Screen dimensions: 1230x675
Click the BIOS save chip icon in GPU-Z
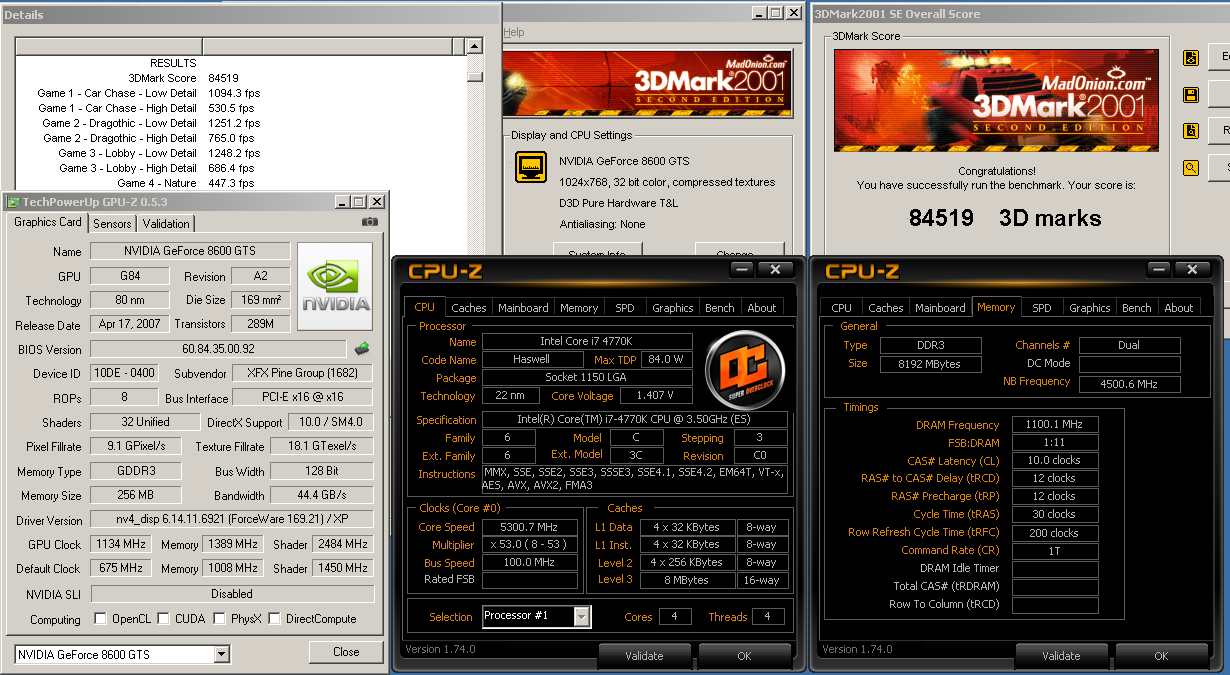coord(362,349)
